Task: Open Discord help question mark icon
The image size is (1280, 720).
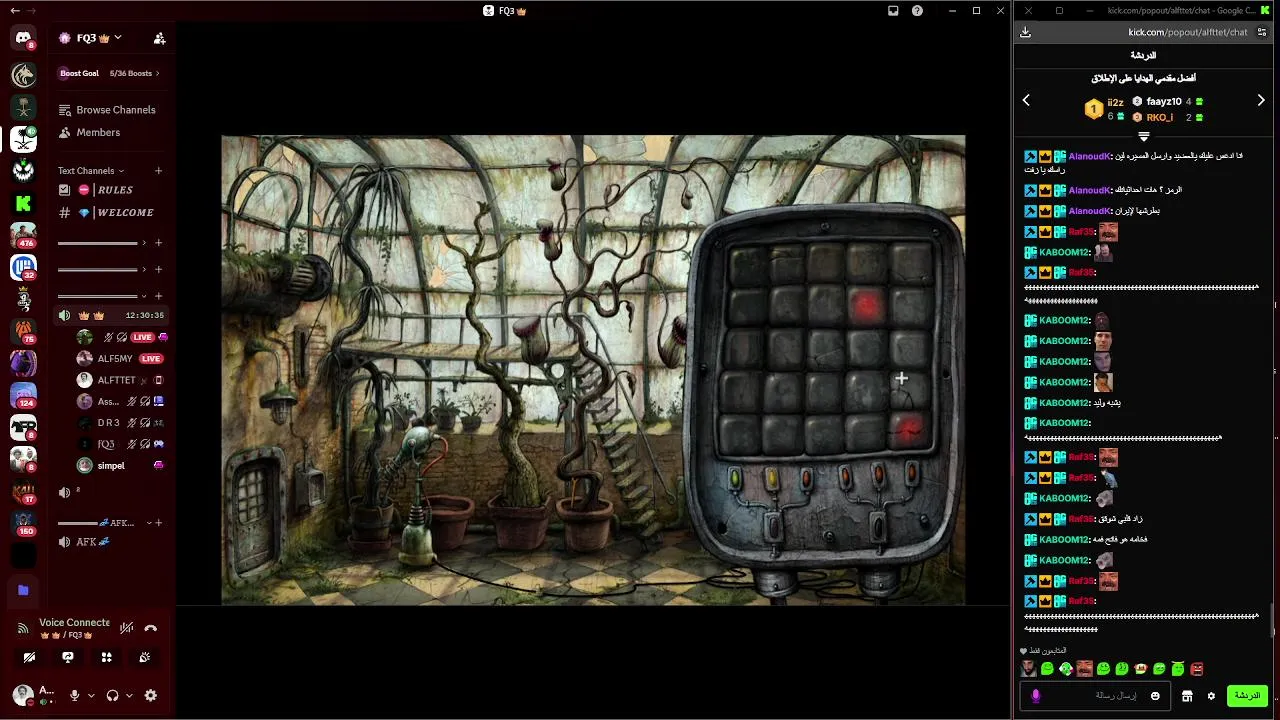Action: (x=917, y=11)
